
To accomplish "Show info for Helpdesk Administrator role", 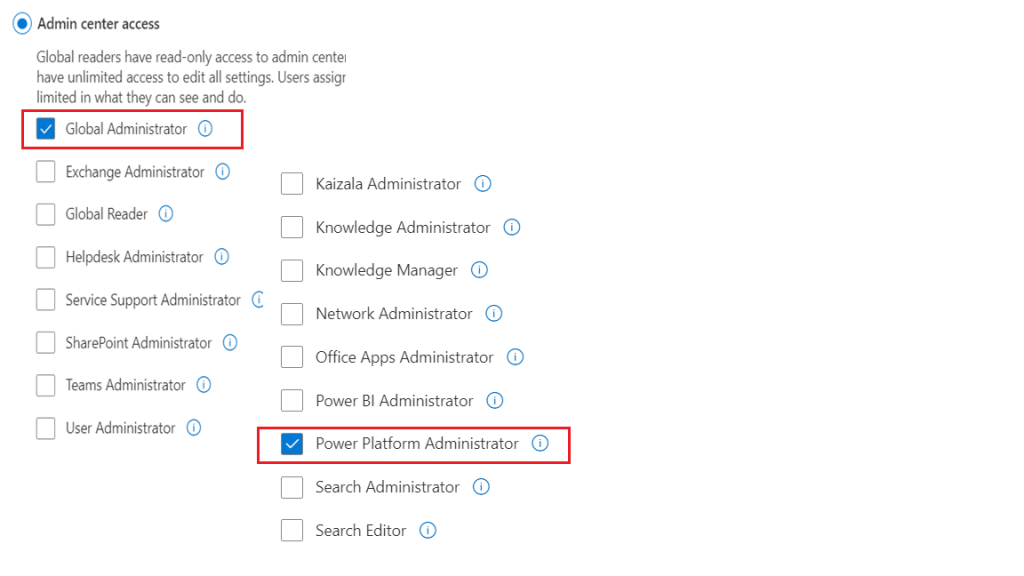I will pos(222,257).
